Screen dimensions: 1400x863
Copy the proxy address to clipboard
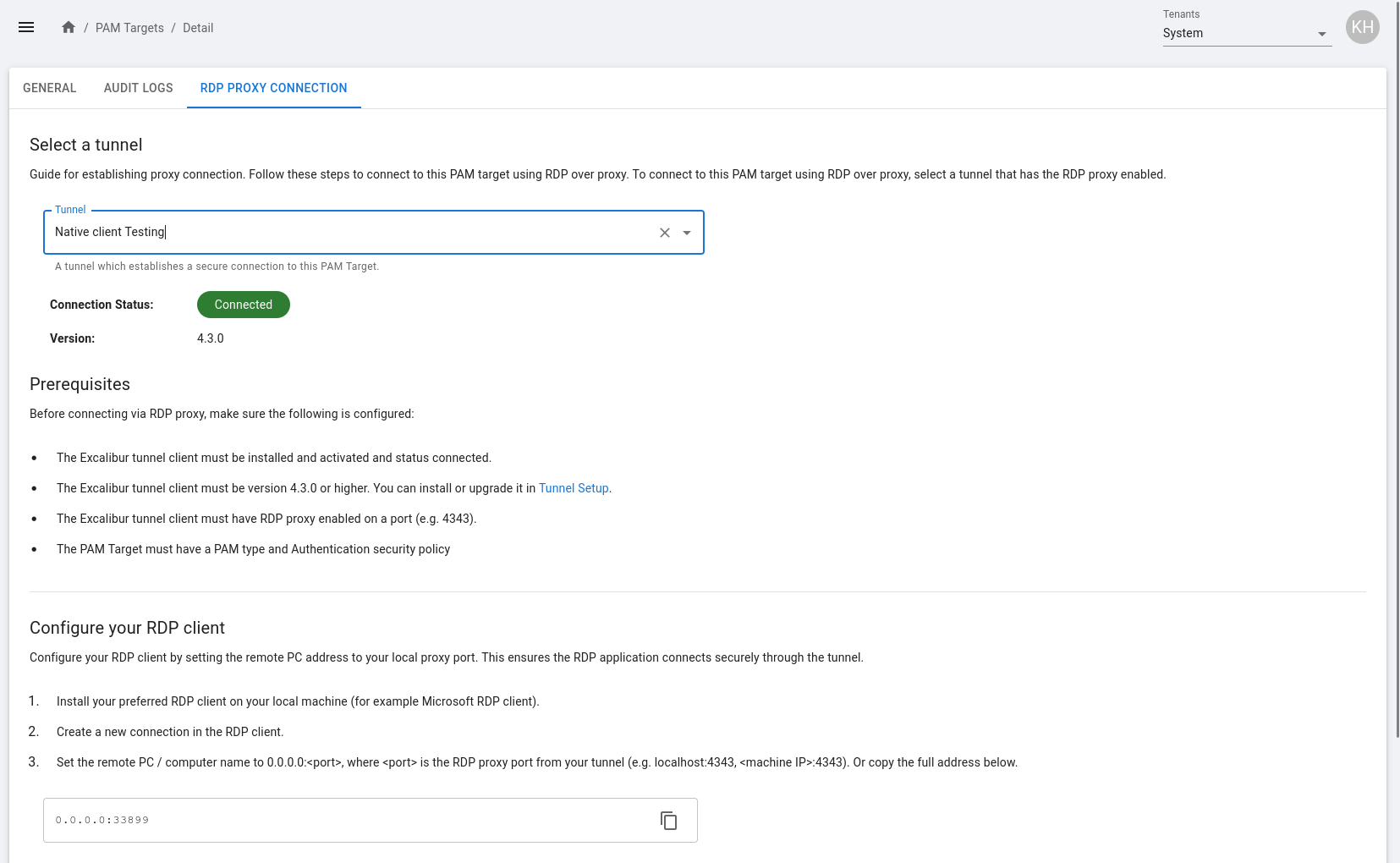pos(668,821)
